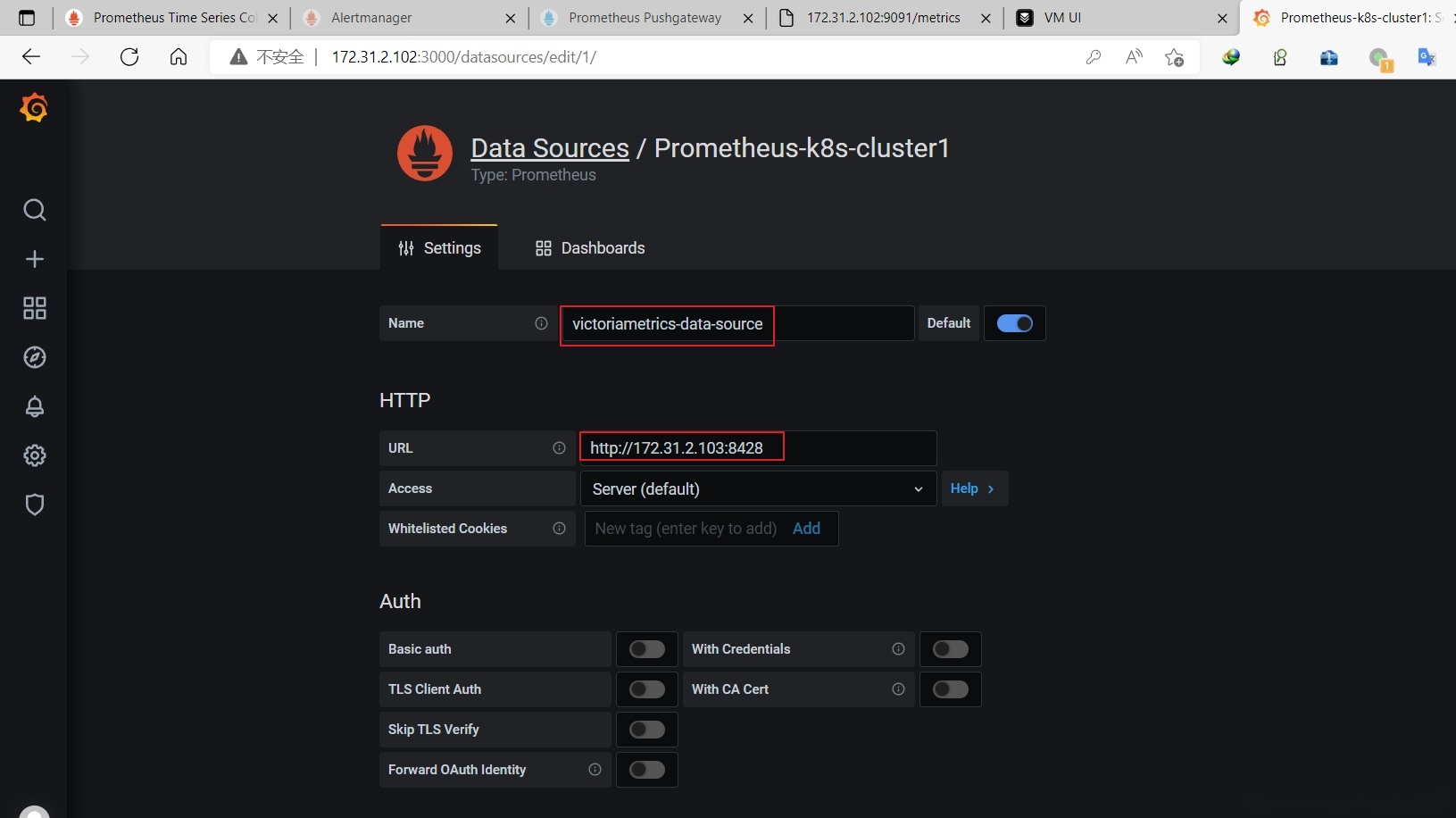The height and width of the screenshot is (818, 1456).
Task: Open the Dashboards grid icon in sidebar
Action: click(x=35, y=308)
